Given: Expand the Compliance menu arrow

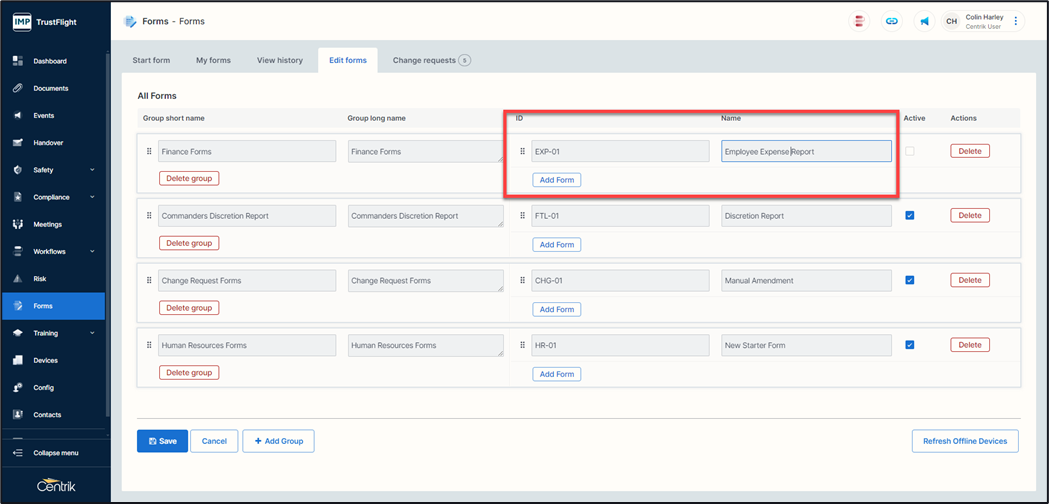Looking at the screenshot, I should coord(92,197).
